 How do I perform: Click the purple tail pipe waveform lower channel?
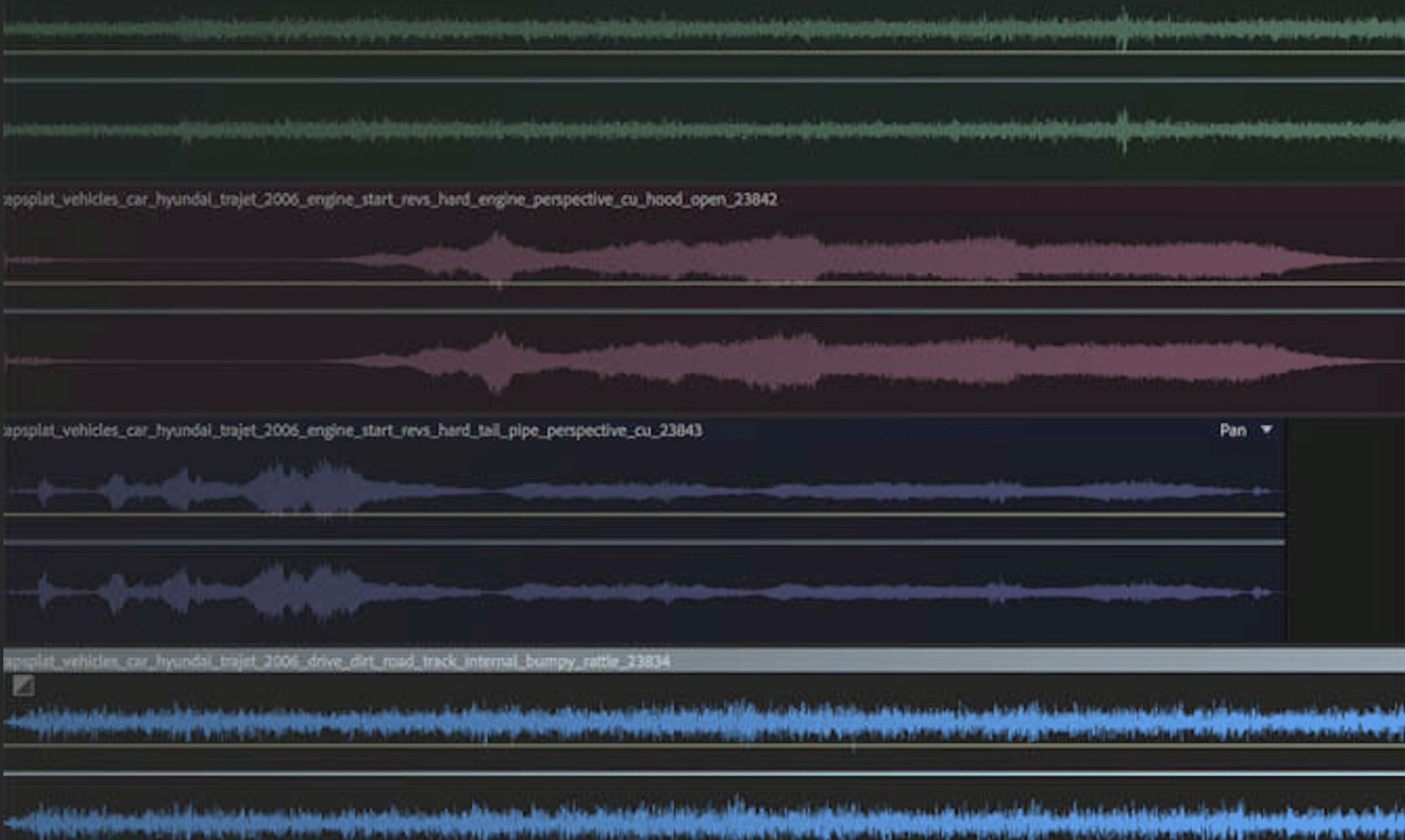644,593
